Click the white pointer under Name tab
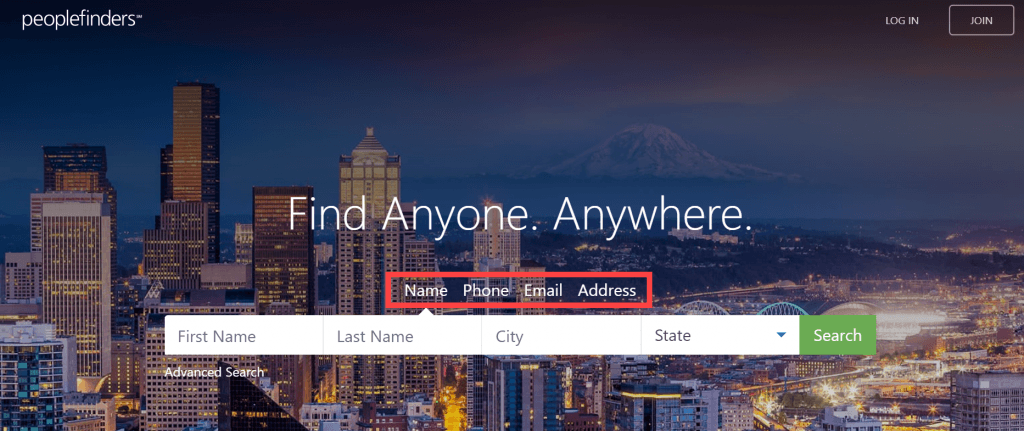The height and width of the screenshot is (431, 1024). (x=426, y=312)
